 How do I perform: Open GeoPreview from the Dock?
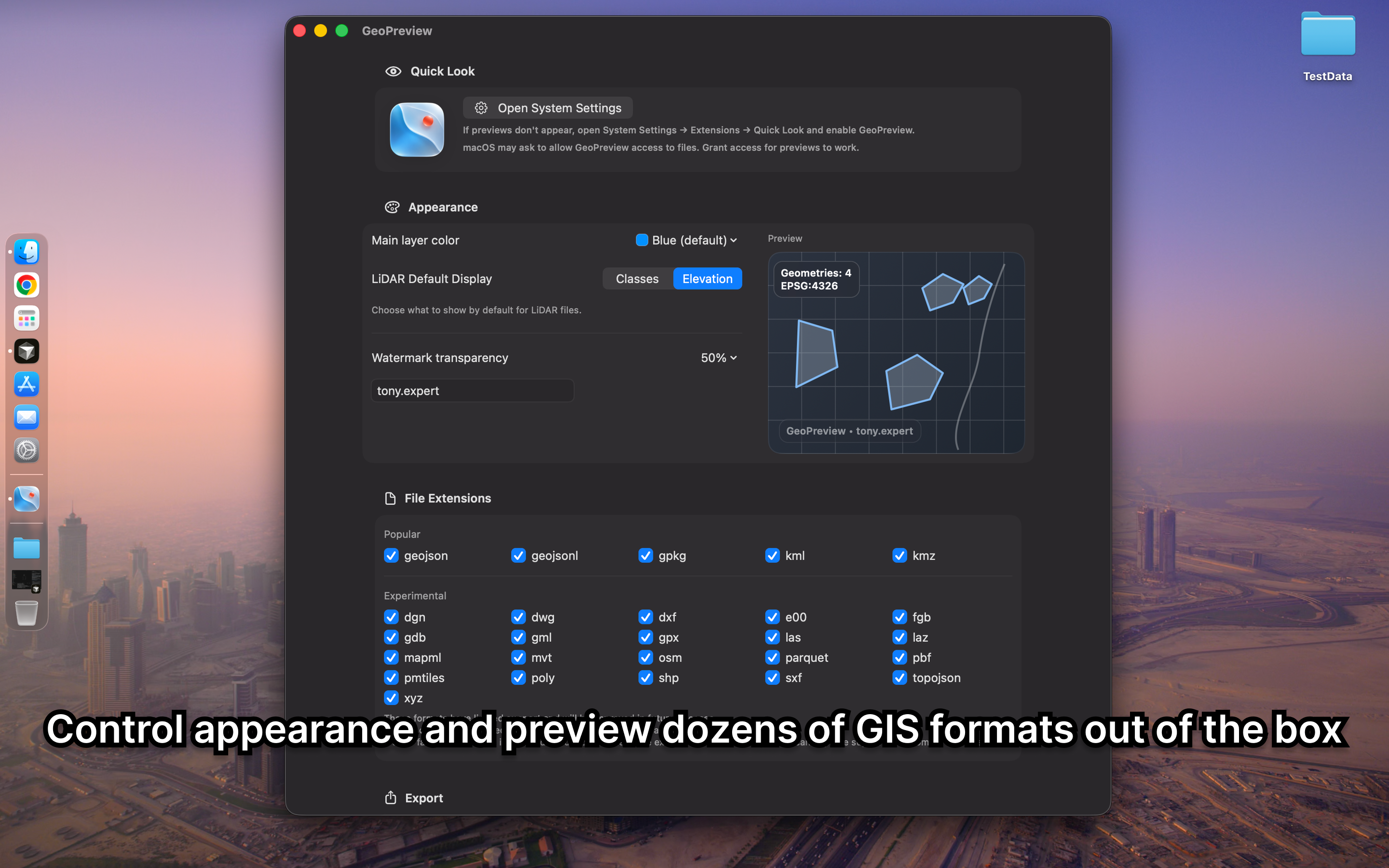click(27, 499)
